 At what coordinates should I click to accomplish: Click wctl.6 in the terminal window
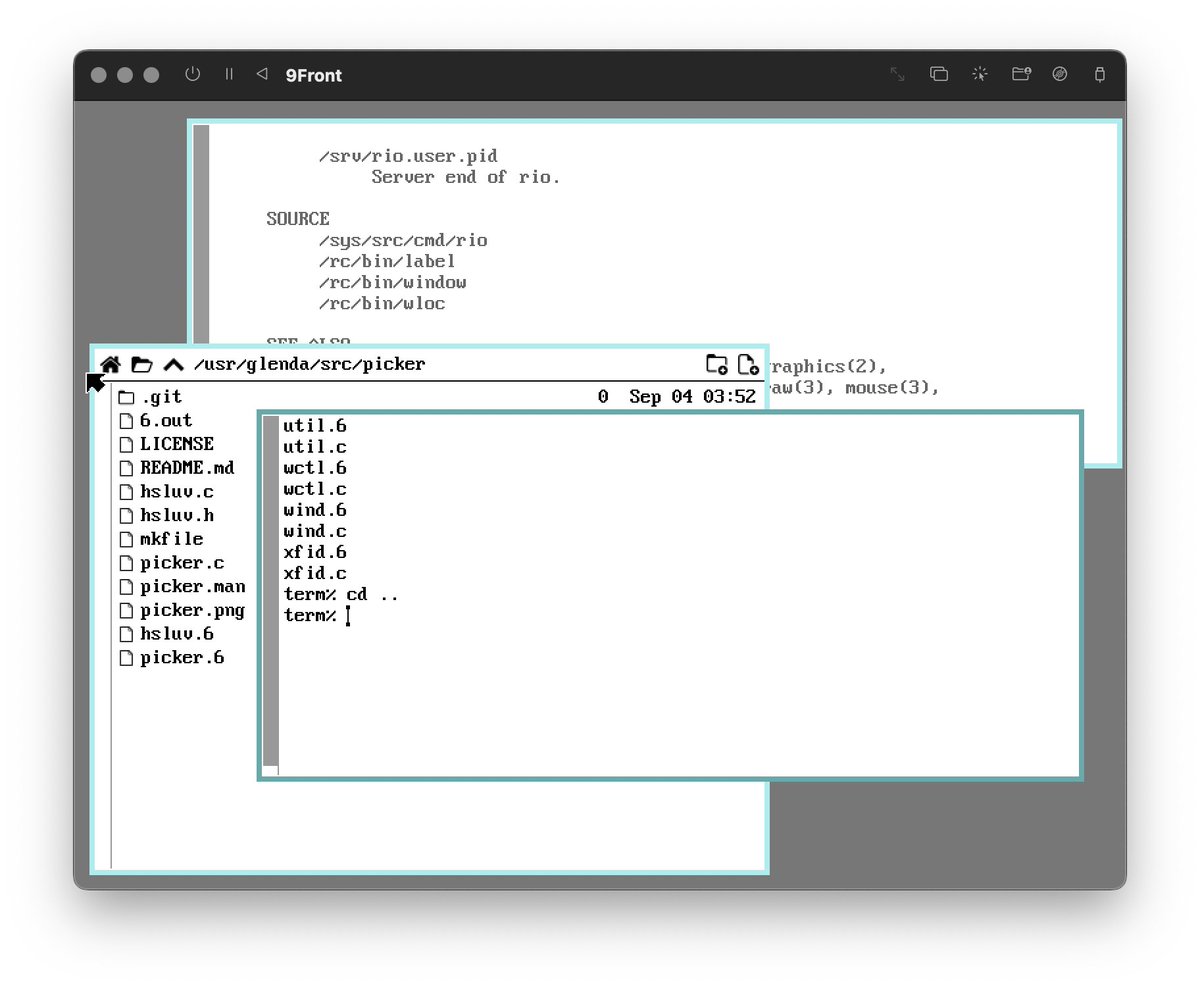point(315,469)
